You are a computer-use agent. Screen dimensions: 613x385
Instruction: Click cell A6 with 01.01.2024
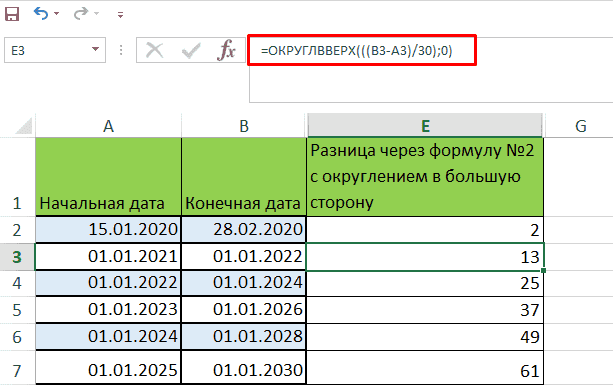coord(108,337)
